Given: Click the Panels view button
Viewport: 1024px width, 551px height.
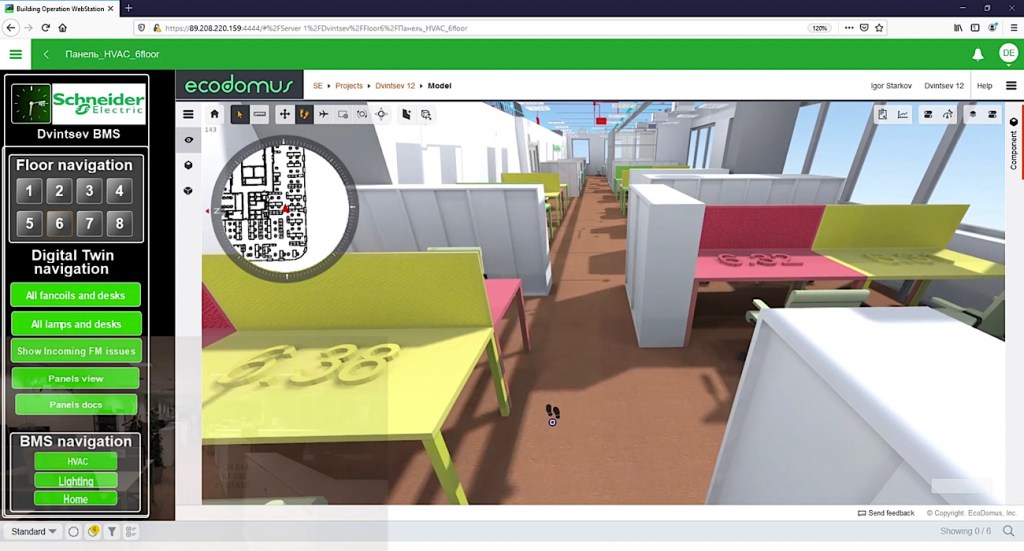Looking at the screenshot, I should [x=75, y=379].
